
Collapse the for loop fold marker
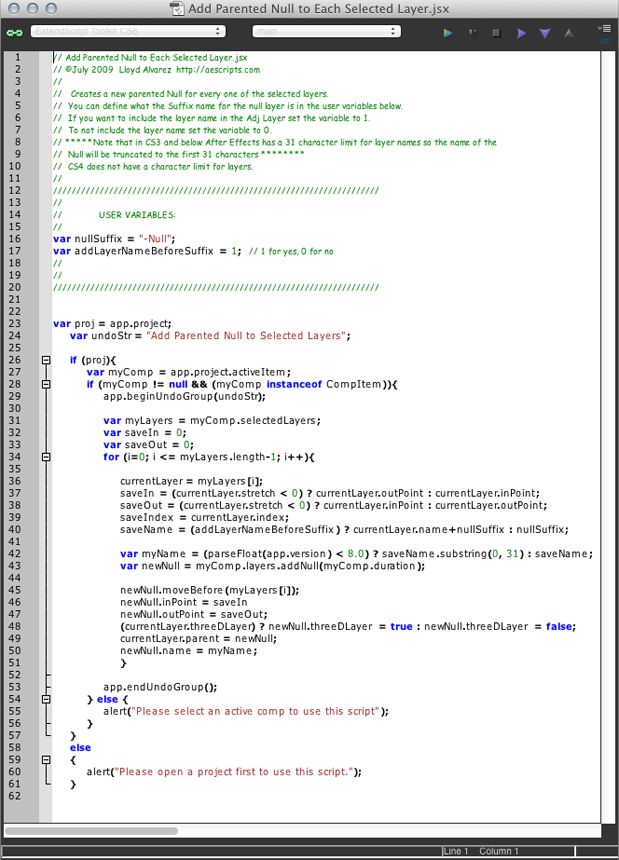point(46,457)
